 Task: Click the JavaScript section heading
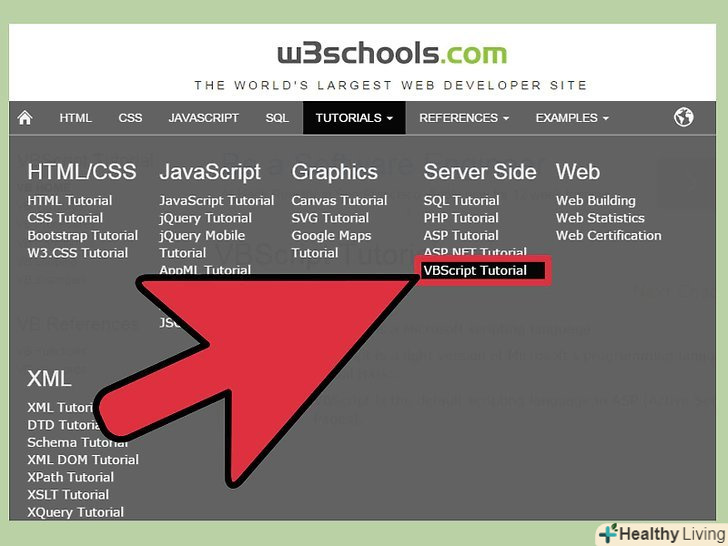210,172
